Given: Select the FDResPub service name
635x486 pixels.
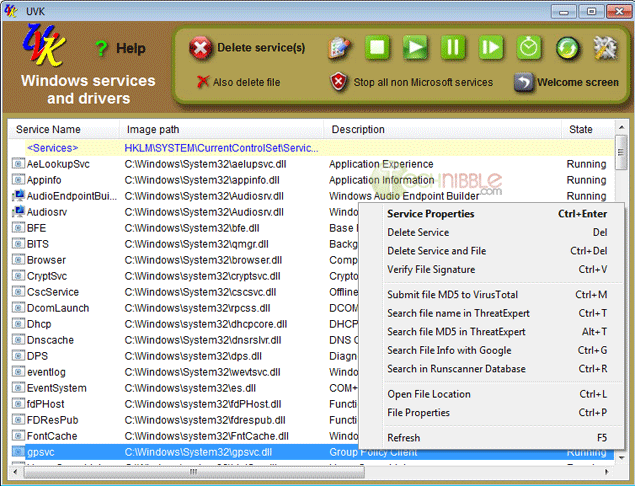Looking at the screenshot, I should pyautogui.click(x=53, y=420).
